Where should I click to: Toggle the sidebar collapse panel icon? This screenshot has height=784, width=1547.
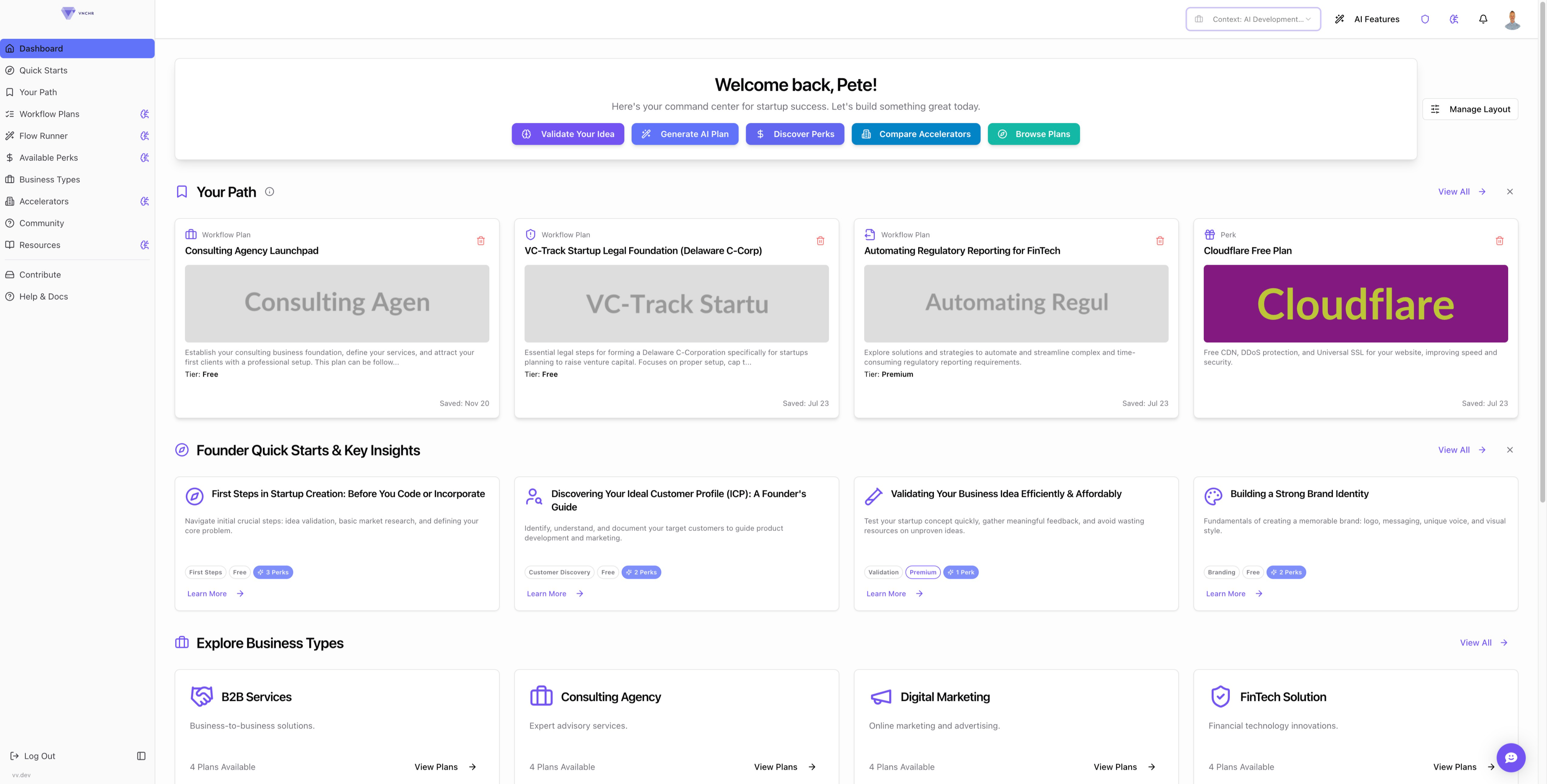click(141, 756)
